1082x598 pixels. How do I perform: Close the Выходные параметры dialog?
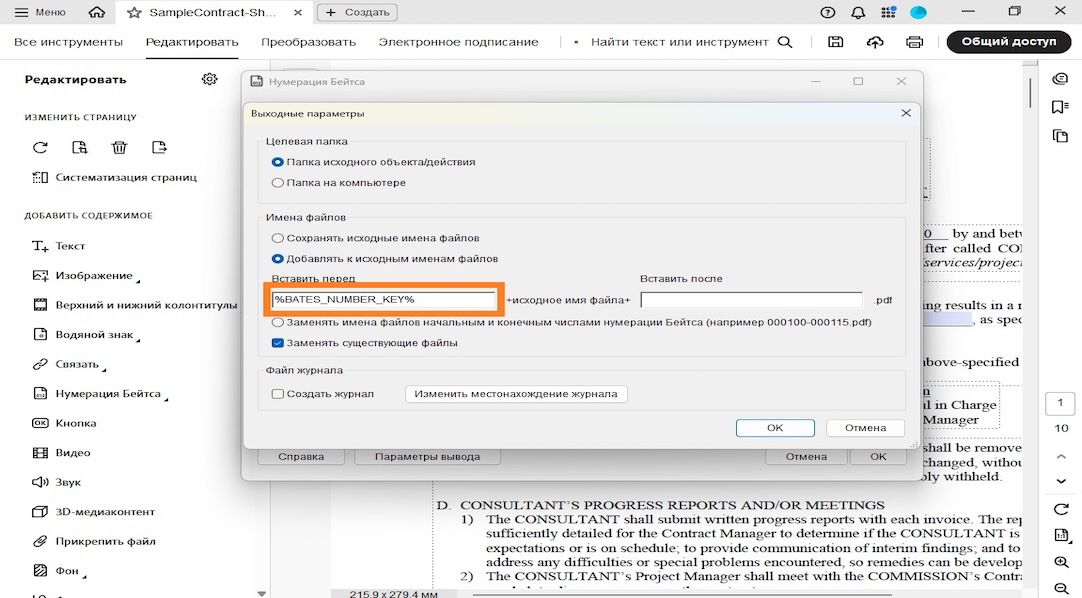pyautogui.click(x=906, y=113)
